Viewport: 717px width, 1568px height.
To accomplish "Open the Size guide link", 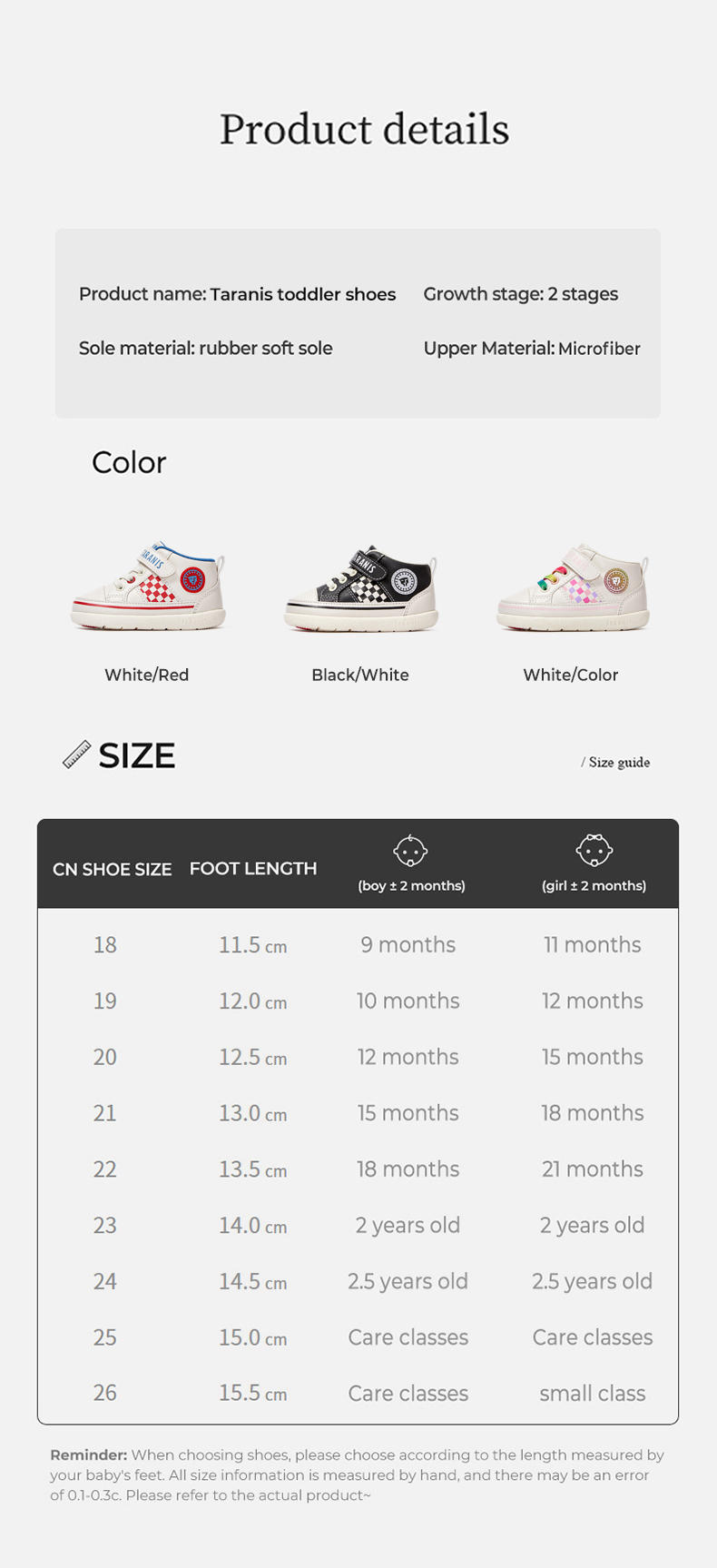I will click(x=618, y=763).
